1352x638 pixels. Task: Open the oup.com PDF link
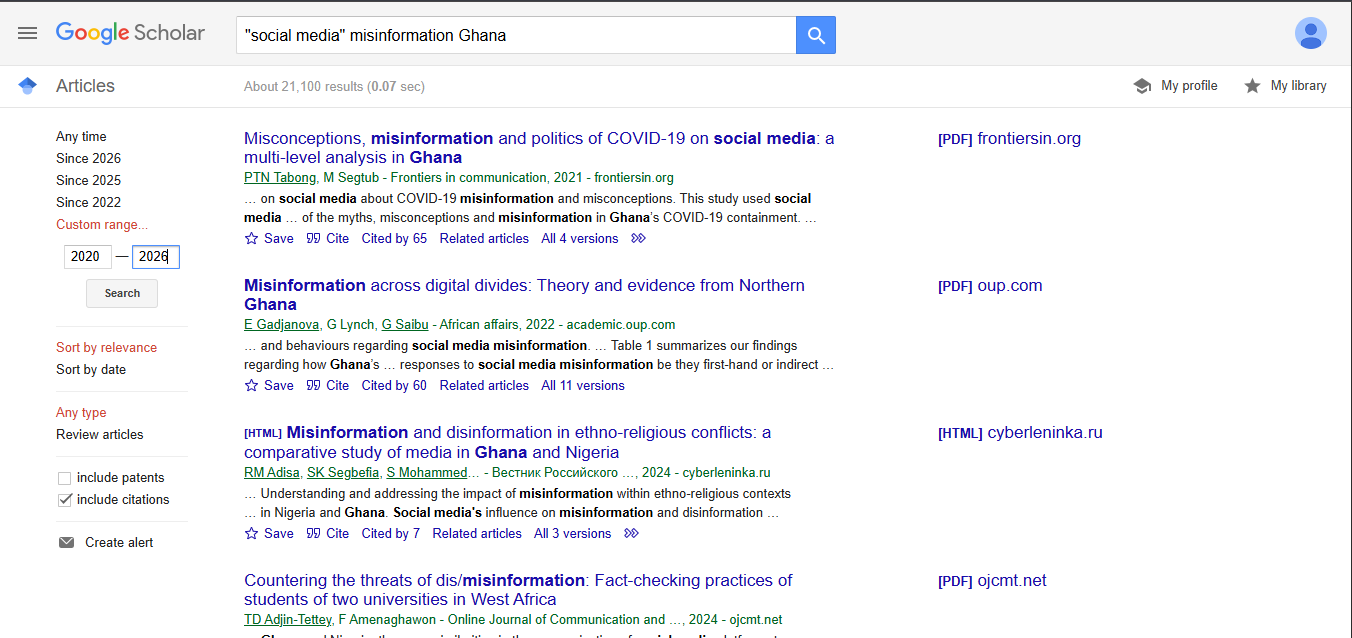click(990, 286)
